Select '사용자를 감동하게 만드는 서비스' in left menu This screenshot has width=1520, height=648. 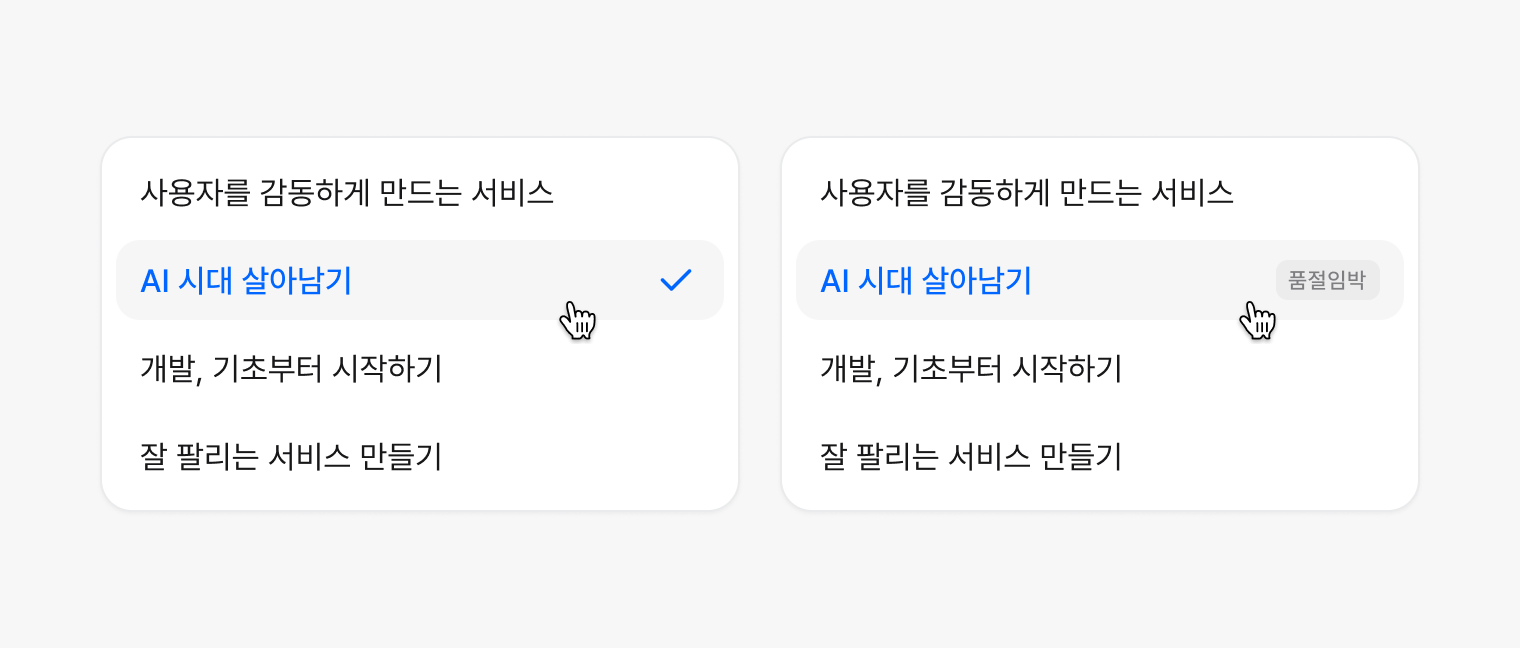(347, 192)
